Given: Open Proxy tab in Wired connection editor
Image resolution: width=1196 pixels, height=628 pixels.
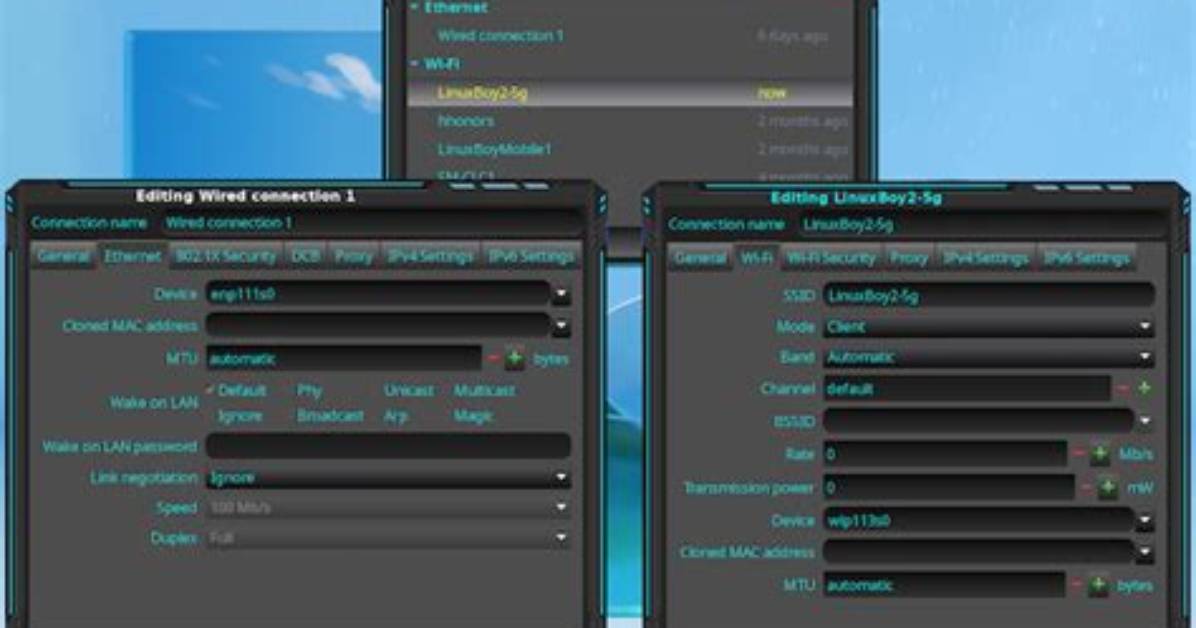Looking at the screenshot, I should pos(353,256).
